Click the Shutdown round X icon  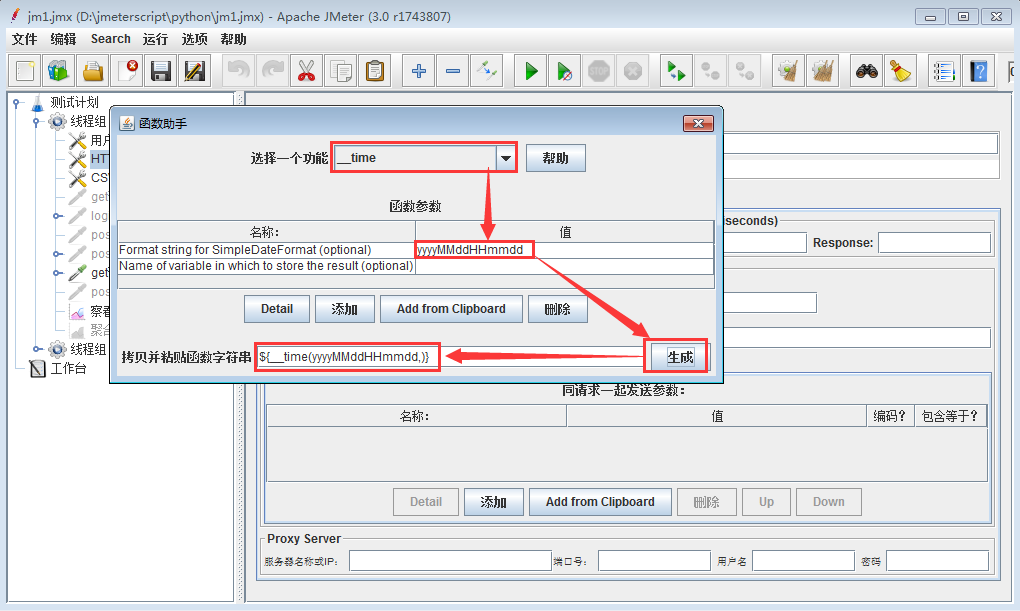pyautogui.click(x=633, y=70)
